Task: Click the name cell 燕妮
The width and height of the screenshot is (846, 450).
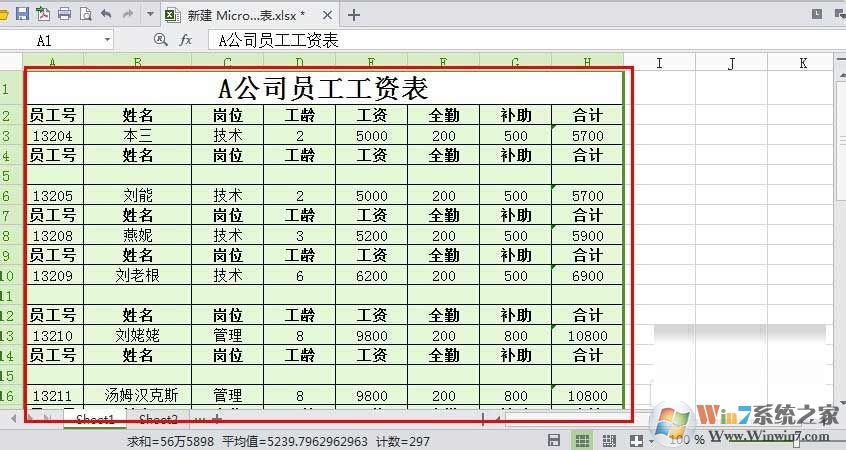Action: [x=138, y=235]
